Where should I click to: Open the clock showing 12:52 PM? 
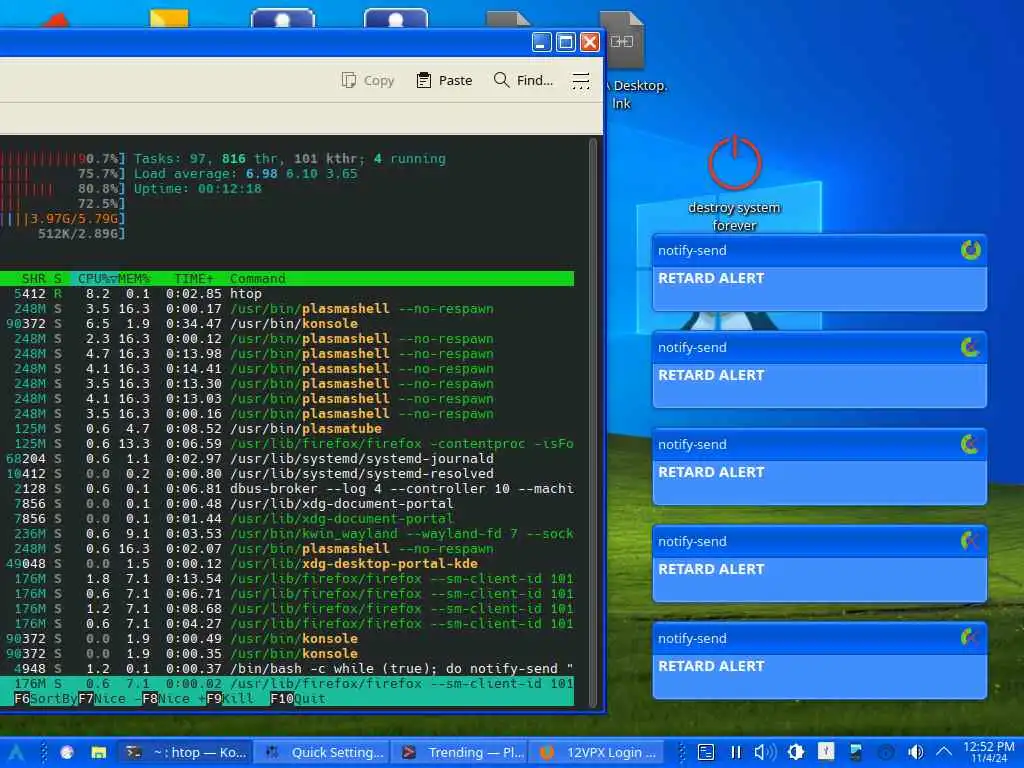(989, 752)
